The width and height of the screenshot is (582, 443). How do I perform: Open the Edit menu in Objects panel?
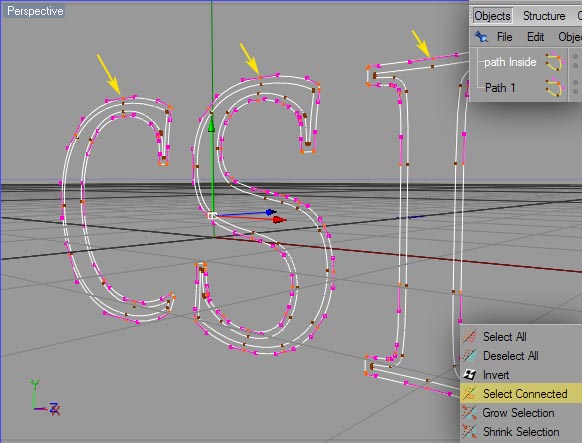coord(535,37)
